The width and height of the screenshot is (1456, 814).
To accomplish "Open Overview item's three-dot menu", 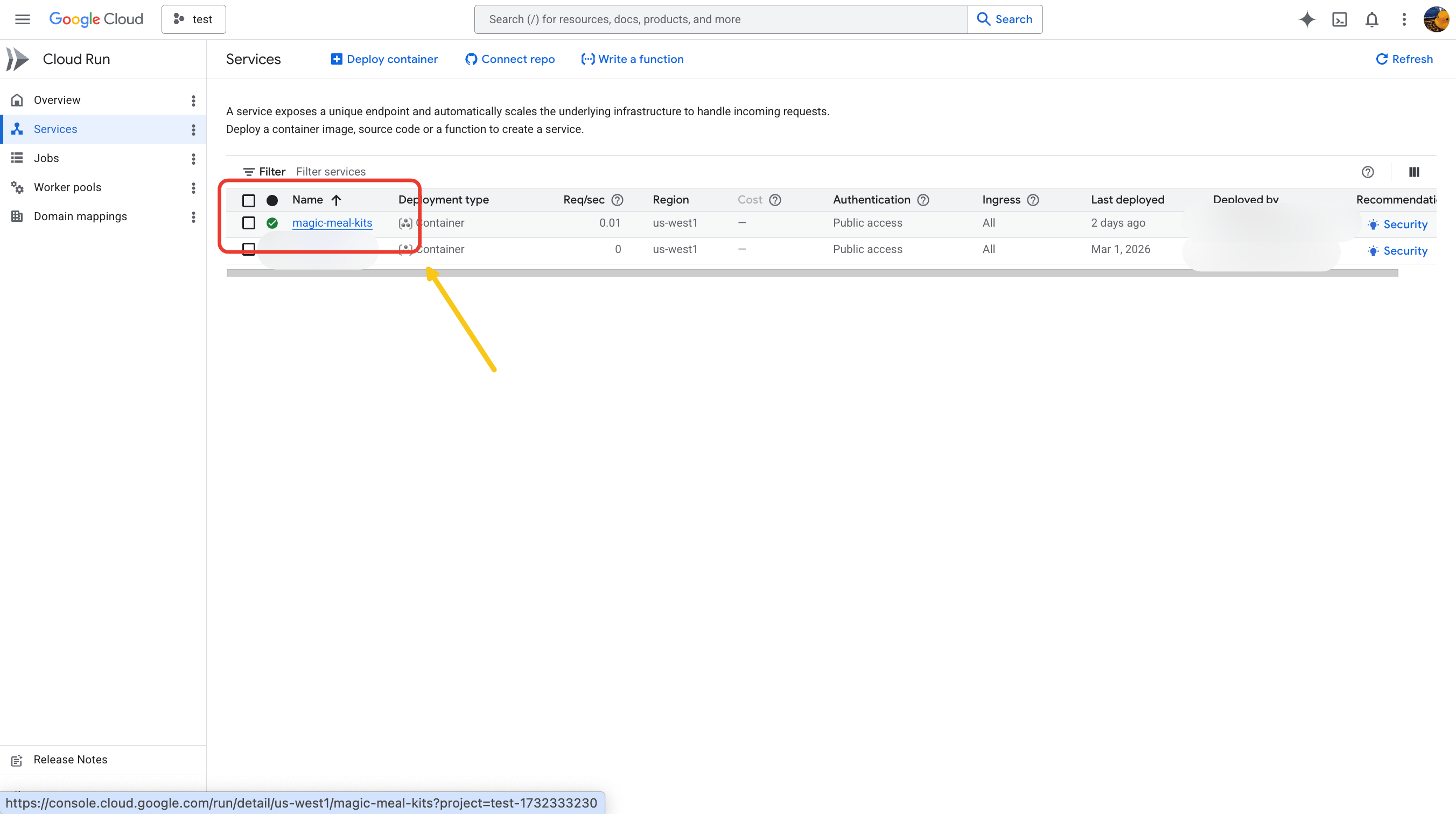I will [193, 100].
